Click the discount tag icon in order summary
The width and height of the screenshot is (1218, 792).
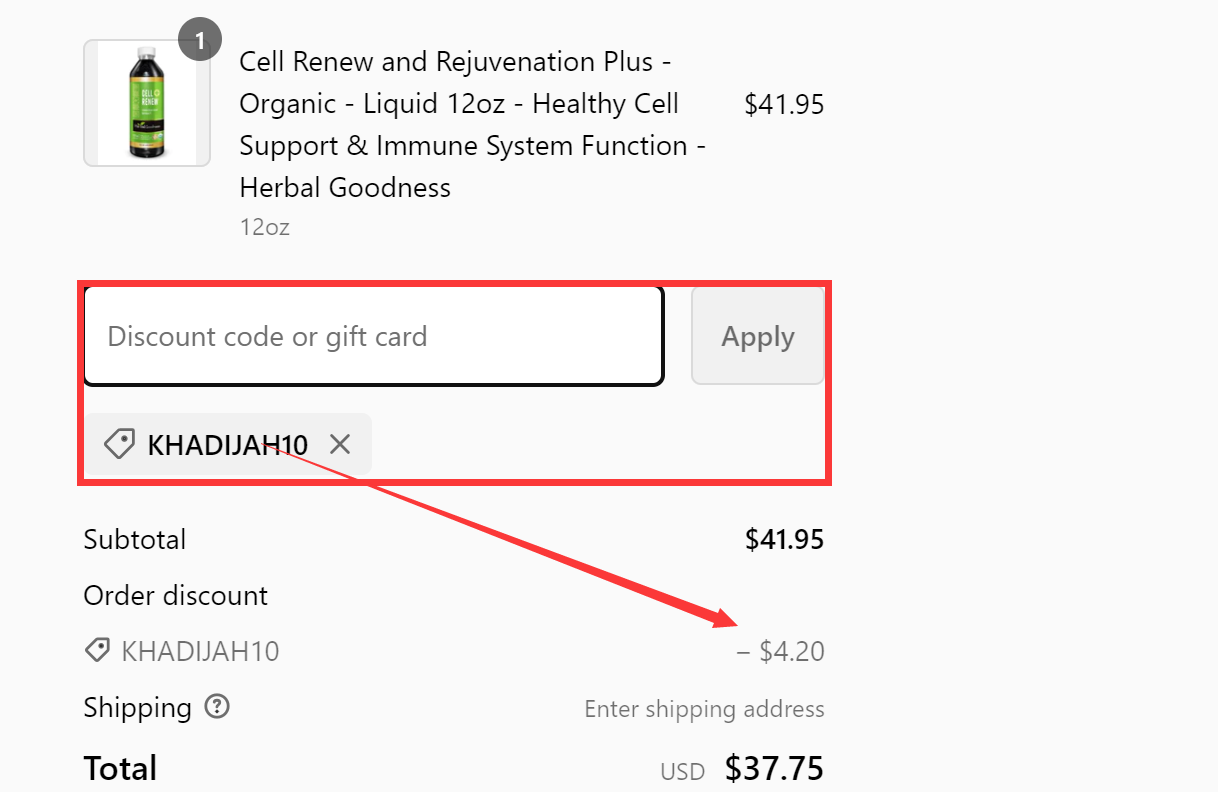click(x=96, y=650)
